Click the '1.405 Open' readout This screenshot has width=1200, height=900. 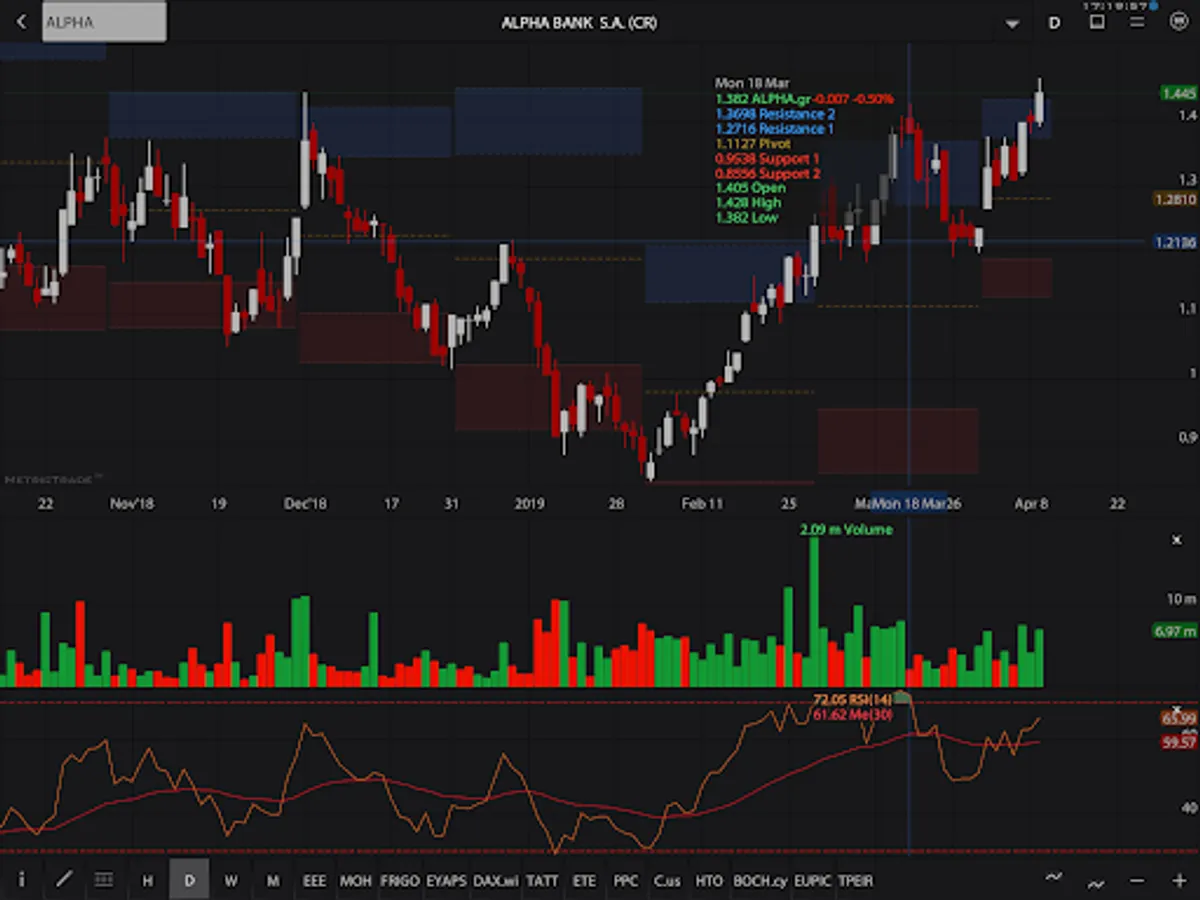pos(750,188)
